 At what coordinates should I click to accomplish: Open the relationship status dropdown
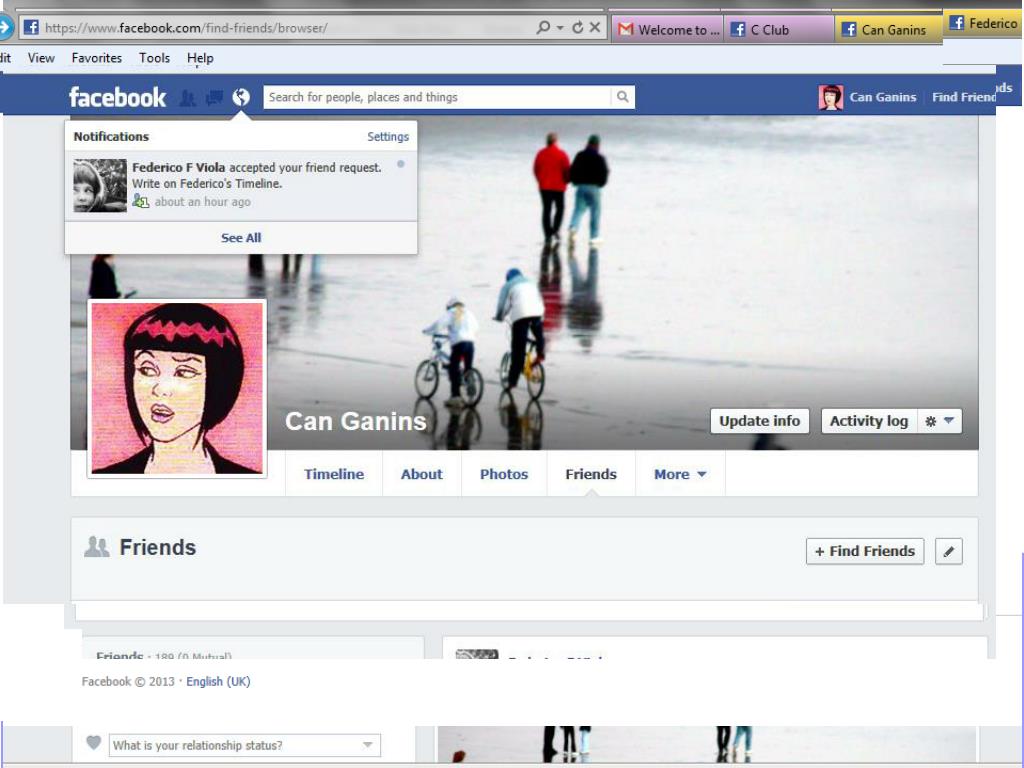pos(245,745)
